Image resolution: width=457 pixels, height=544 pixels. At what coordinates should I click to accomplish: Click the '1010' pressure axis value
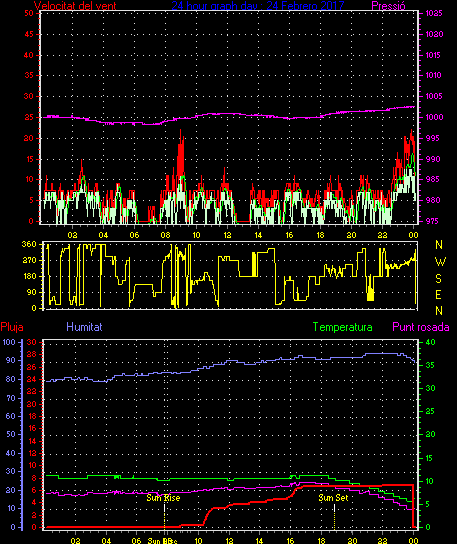point(433,75)
